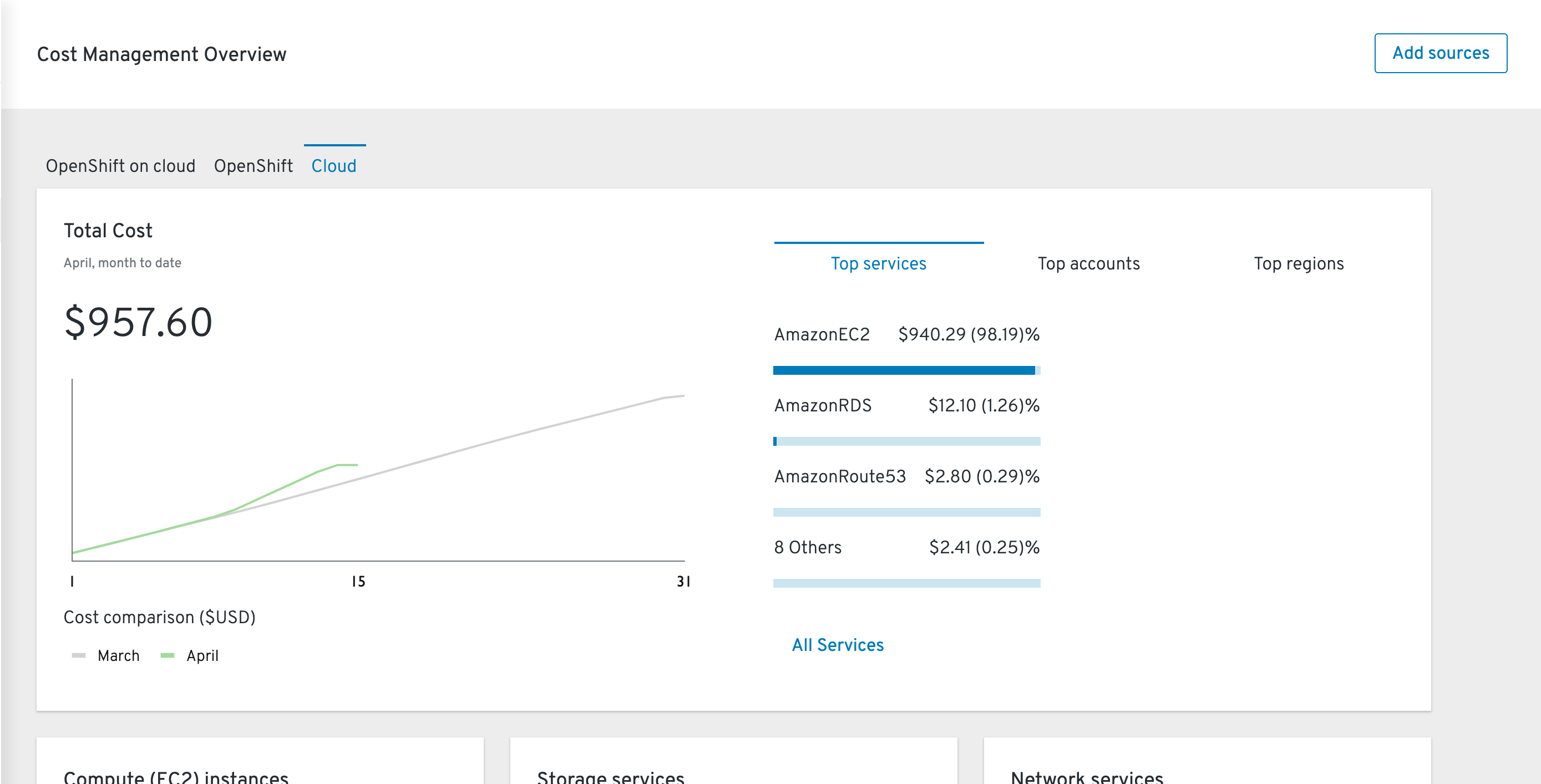The image size is (1541, 784).
Task: Click the AmazonRoute53 cost progress bar
Action: pos(906,512)
